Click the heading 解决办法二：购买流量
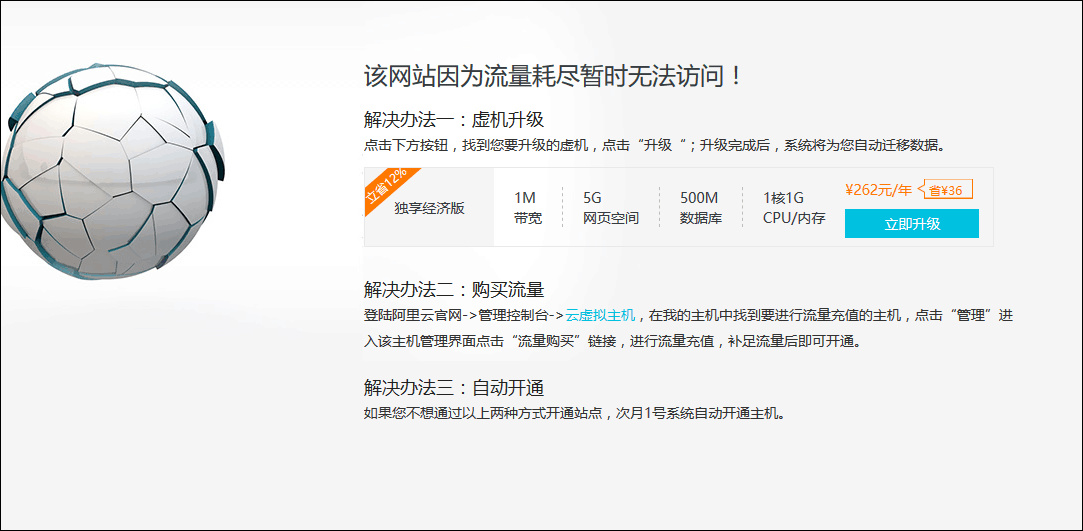The image size is (1083, 531). (x=454, y=289)
